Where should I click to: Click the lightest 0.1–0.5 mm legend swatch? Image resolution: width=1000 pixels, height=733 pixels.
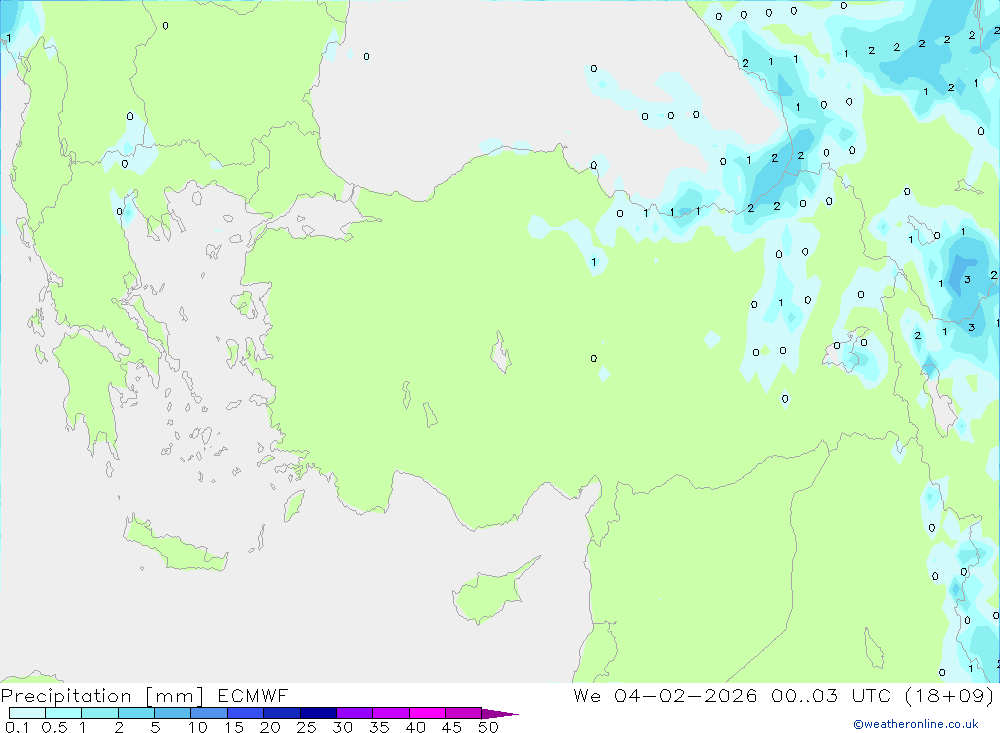[27, 713]
